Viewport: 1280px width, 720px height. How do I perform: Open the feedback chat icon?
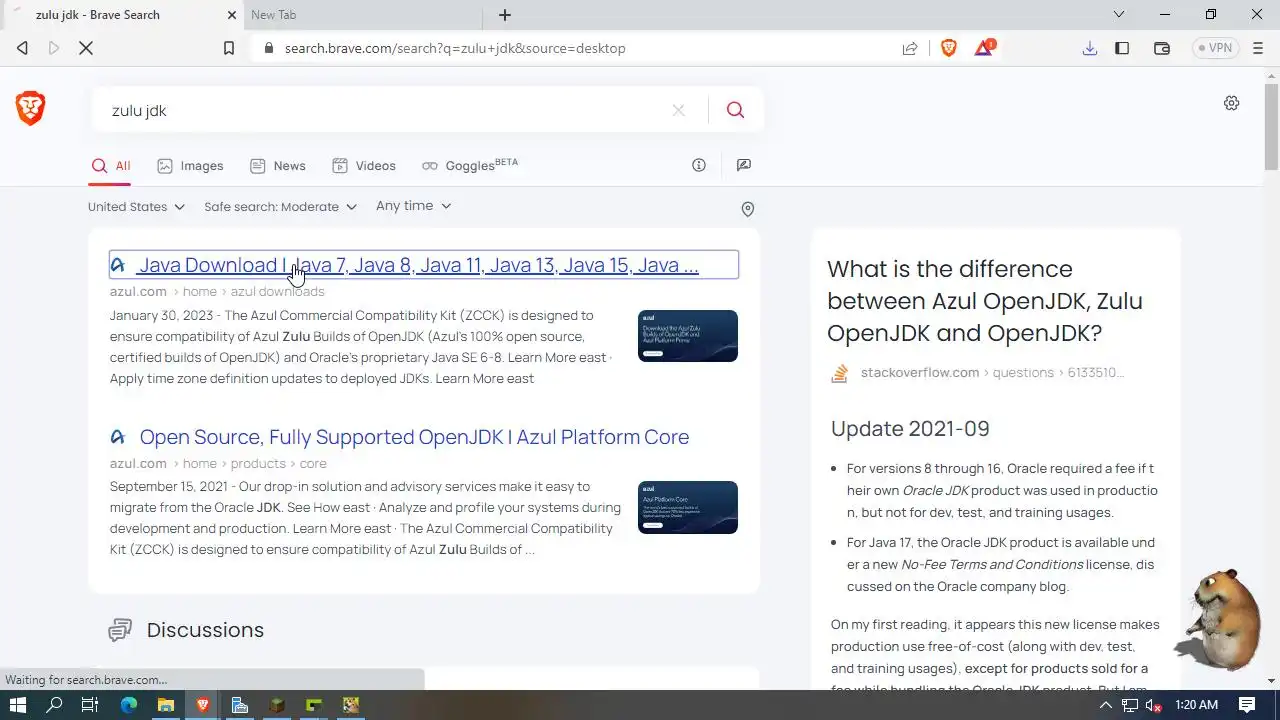(x=743, y=165)
